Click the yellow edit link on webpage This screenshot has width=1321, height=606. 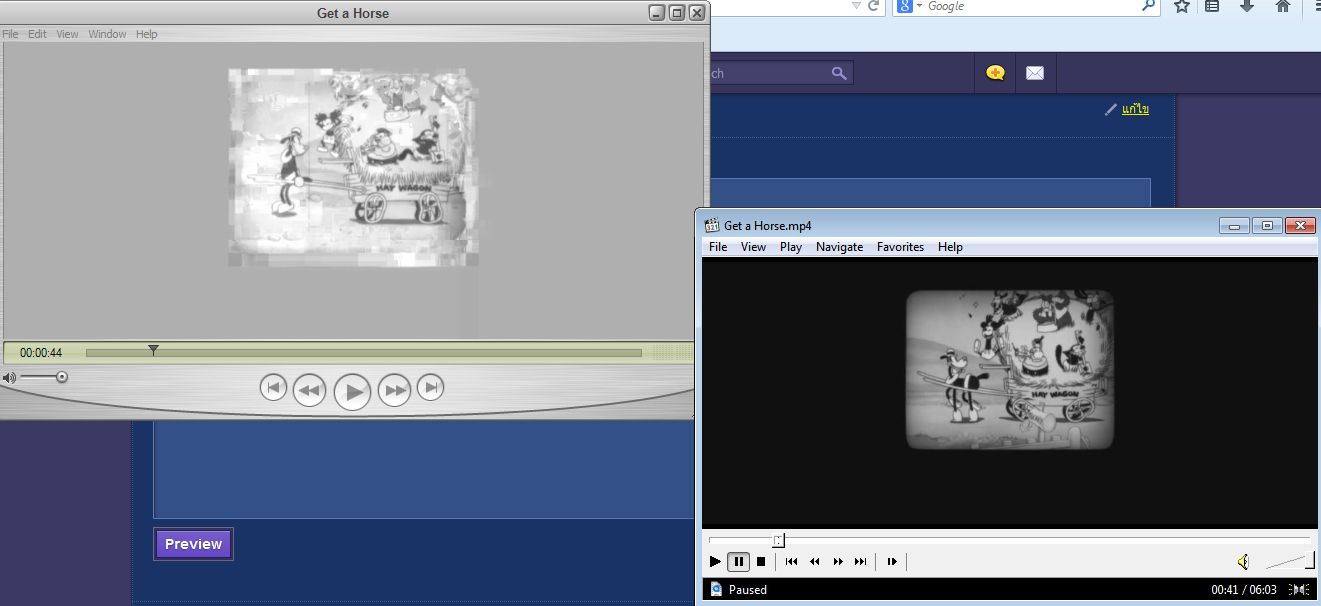[x=1135, y=109]
